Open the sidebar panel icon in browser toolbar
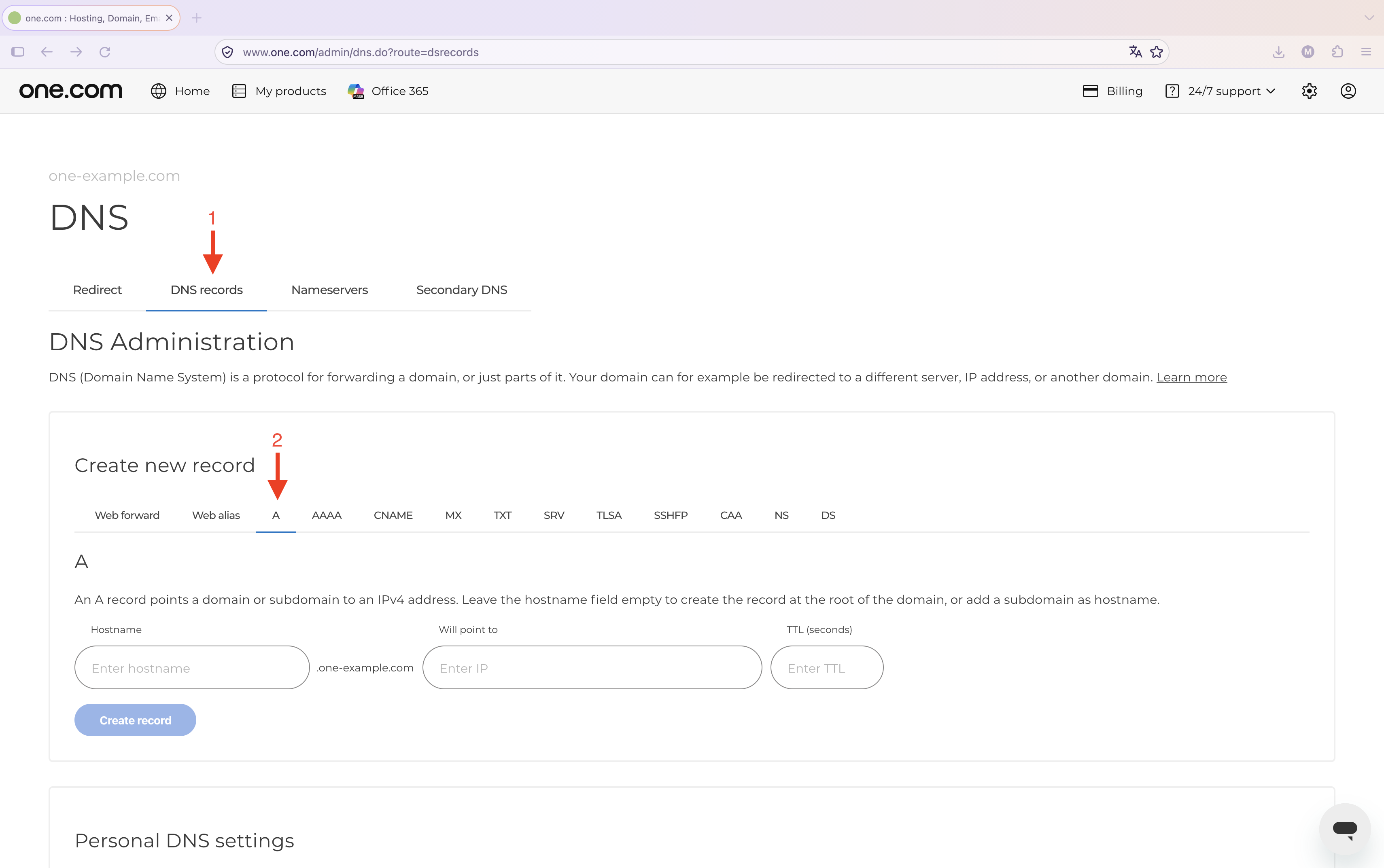1384x868 pixels. tap(18, 52)
